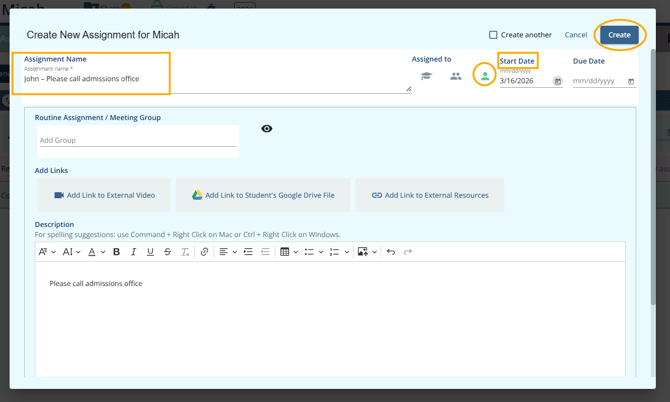Viewport: 670px width, 402px height.
Task: Check the Create another checkbox
Action: (x=493, y=35)
